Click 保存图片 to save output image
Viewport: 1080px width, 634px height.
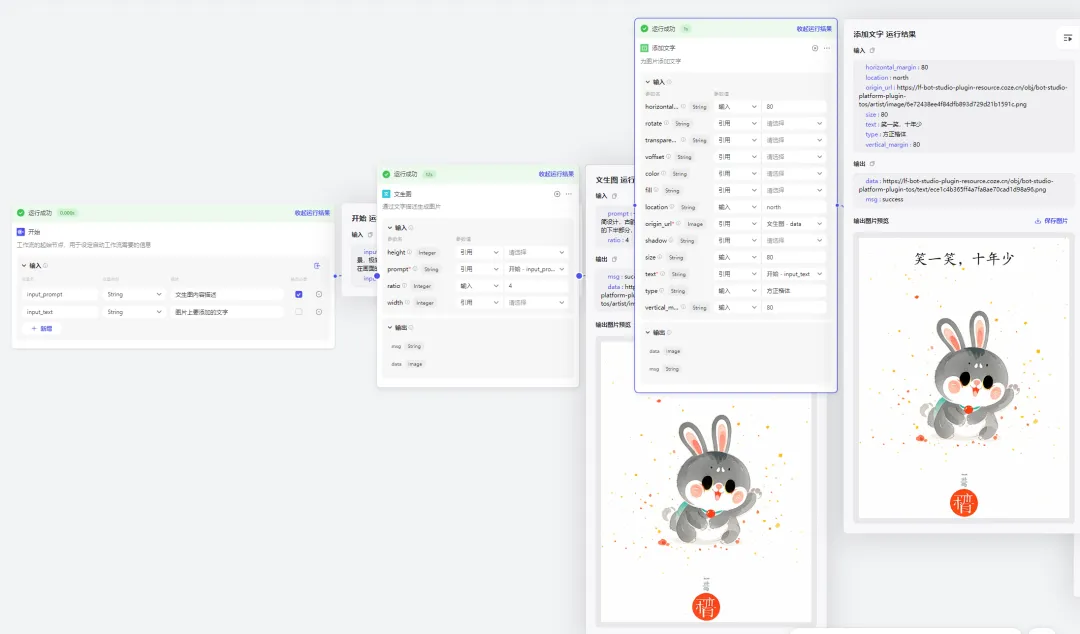coord(1051,221)
